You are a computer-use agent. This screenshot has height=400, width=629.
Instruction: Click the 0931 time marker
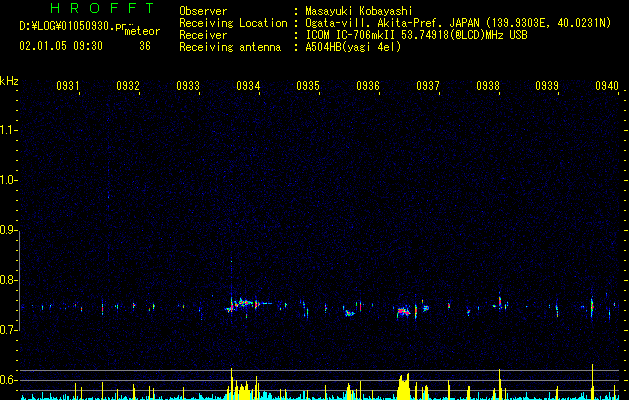click(67, 86)
